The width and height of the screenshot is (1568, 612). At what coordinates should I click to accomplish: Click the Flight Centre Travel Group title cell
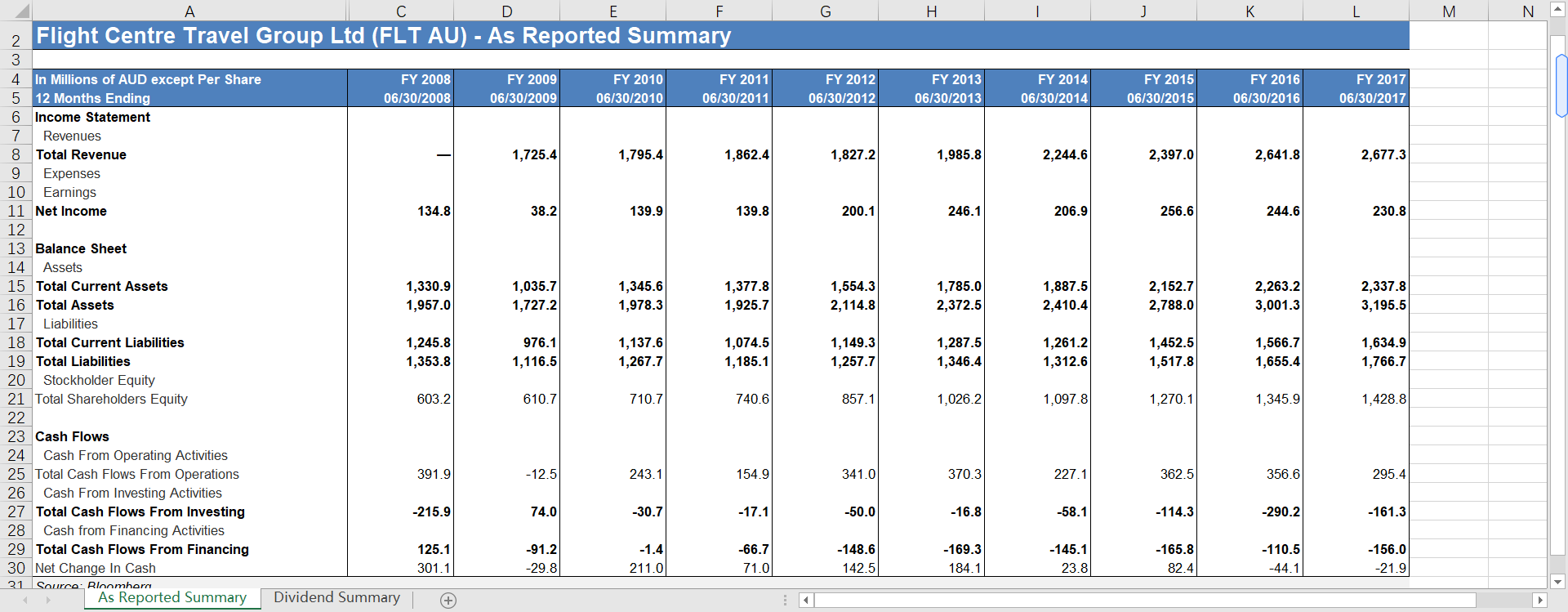pos(720,36)
